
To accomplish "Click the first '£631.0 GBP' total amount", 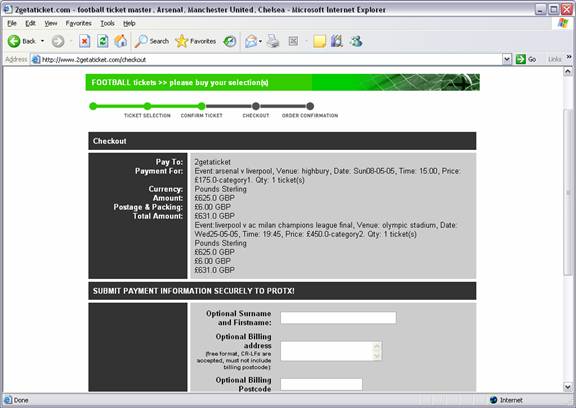I will [215, 216].
